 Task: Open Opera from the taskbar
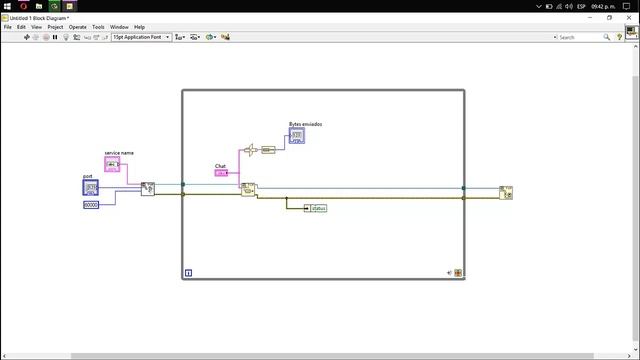(23, 6)
